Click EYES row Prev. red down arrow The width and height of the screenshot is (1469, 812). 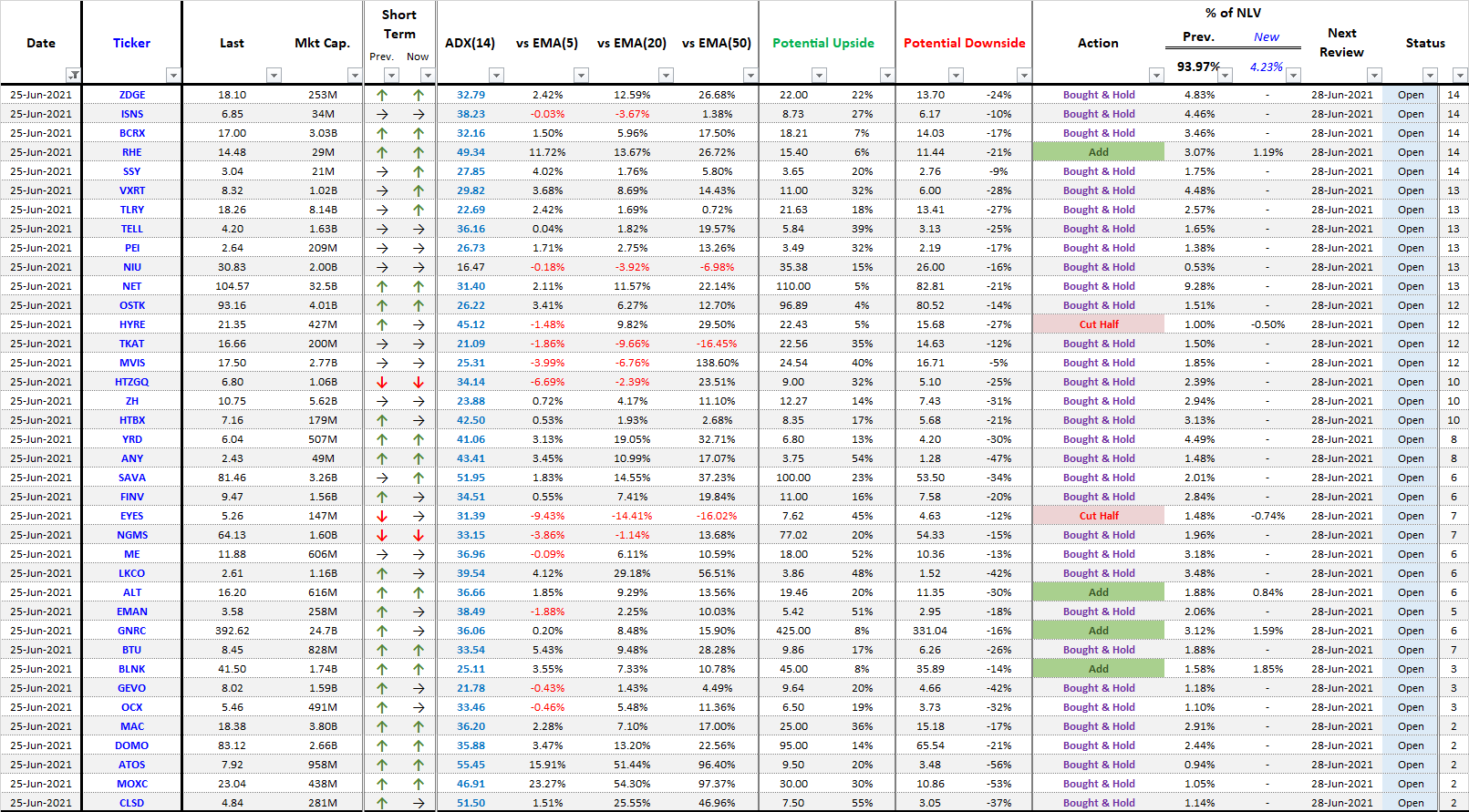[x=382, y=516]
